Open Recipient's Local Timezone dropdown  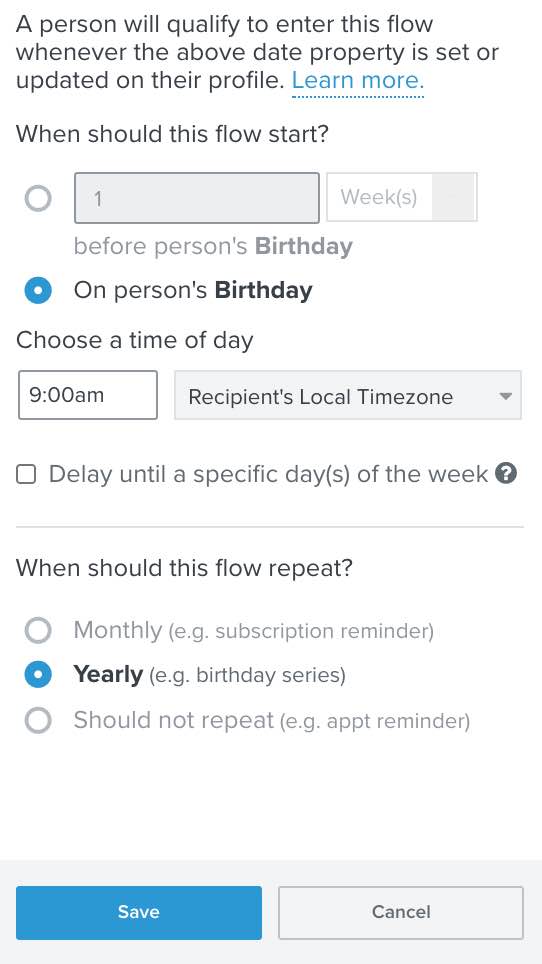click(x=348, y=395)
